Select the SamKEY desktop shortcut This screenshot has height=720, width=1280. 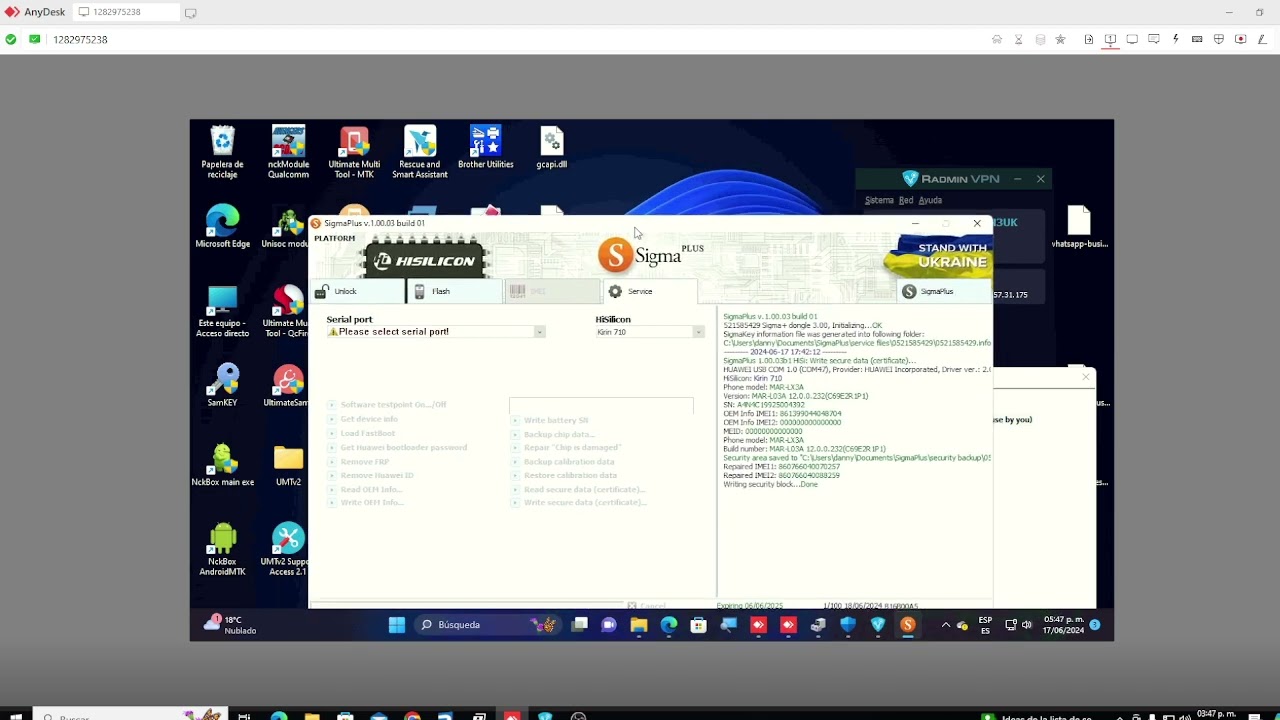222,386
